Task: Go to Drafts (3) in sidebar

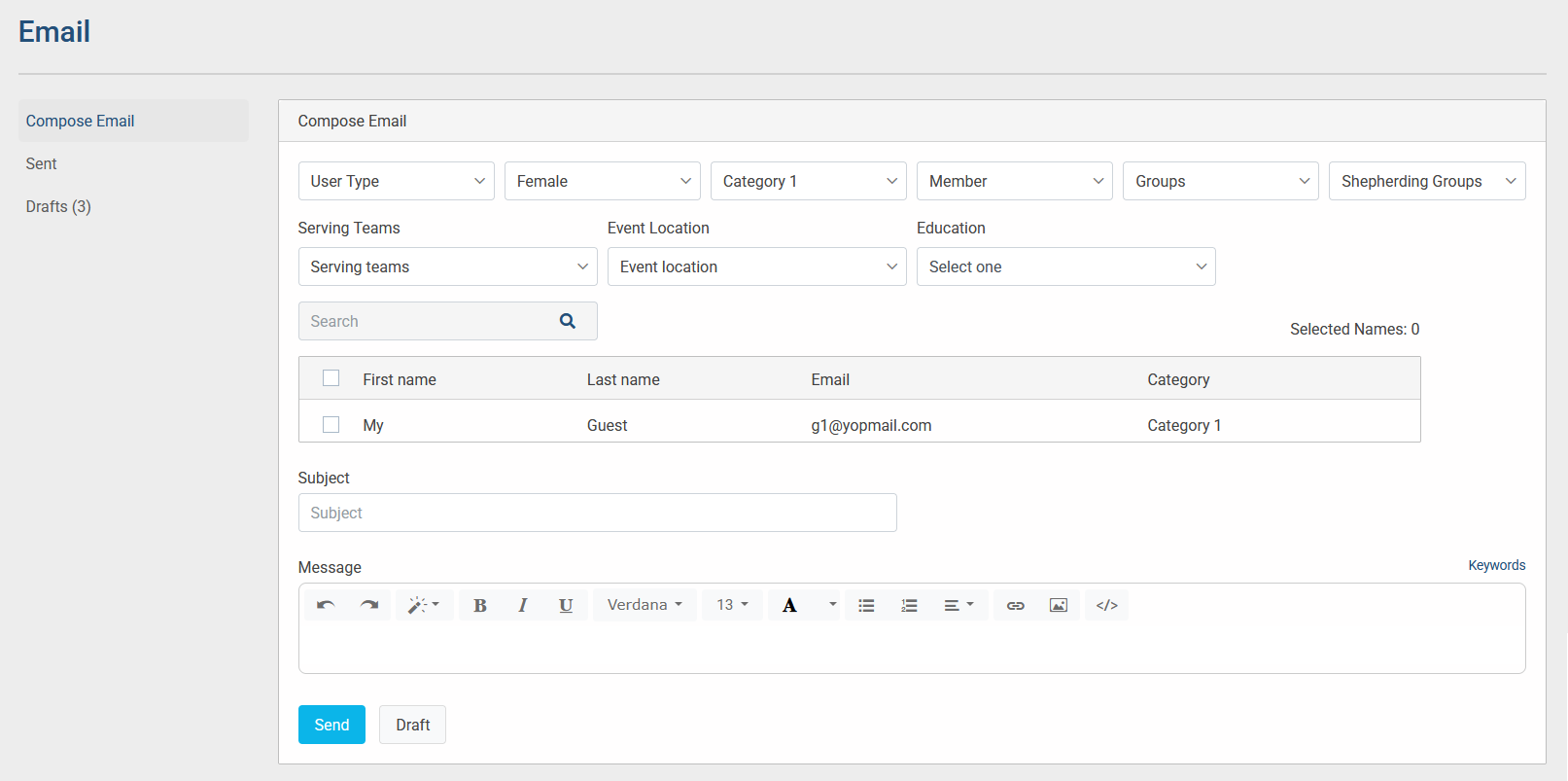Action: click(58, 206)
